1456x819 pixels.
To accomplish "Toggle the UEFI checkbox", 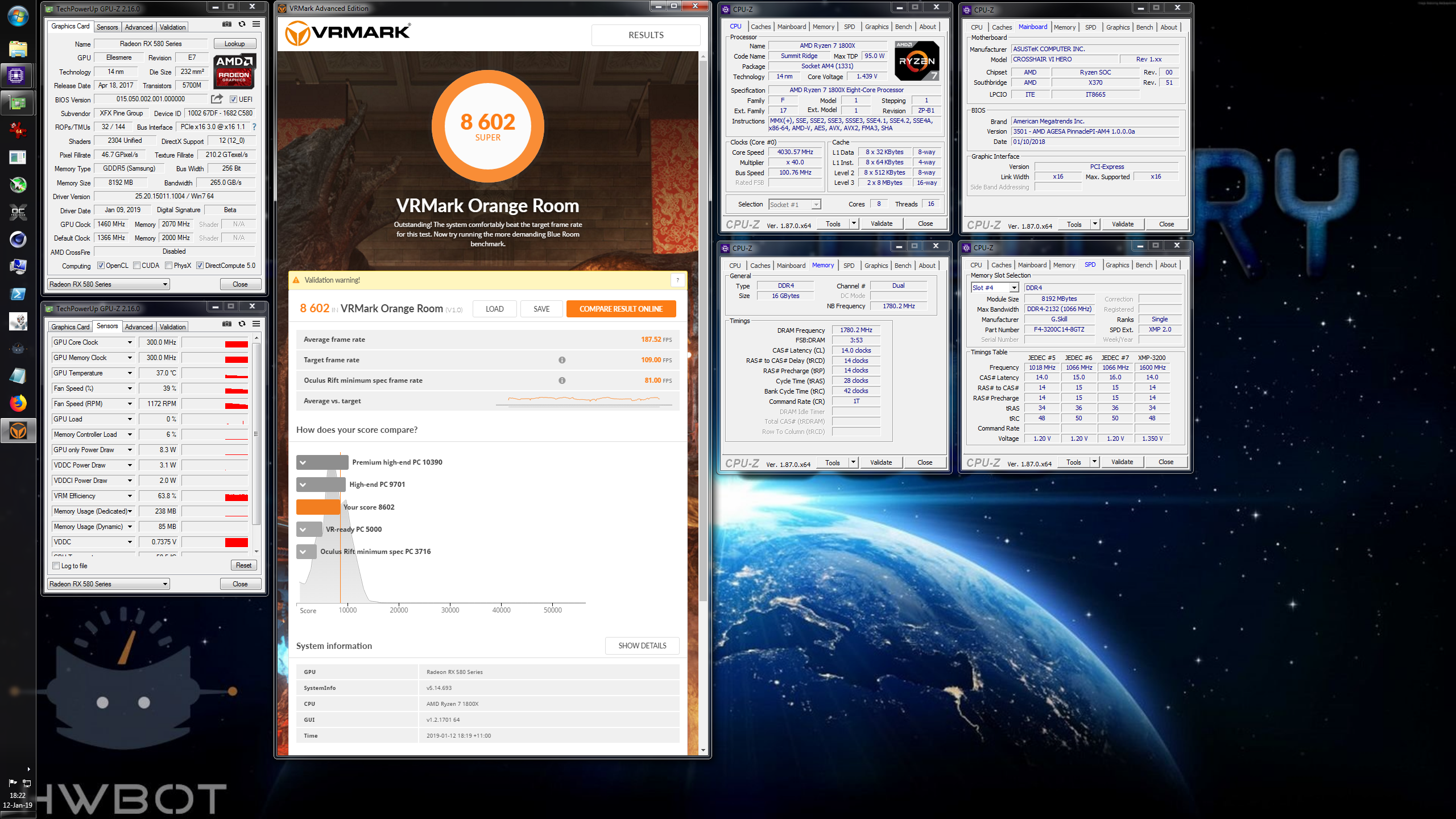I will click(x=233, y=100).
